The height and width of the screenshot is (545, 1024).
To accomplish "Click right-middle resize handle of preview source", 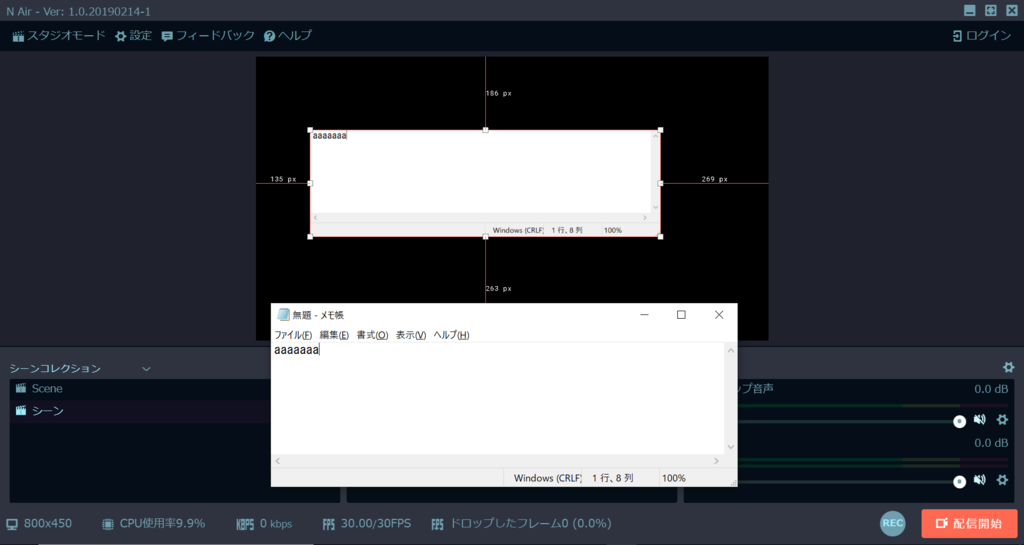I will tap(660, 183).
